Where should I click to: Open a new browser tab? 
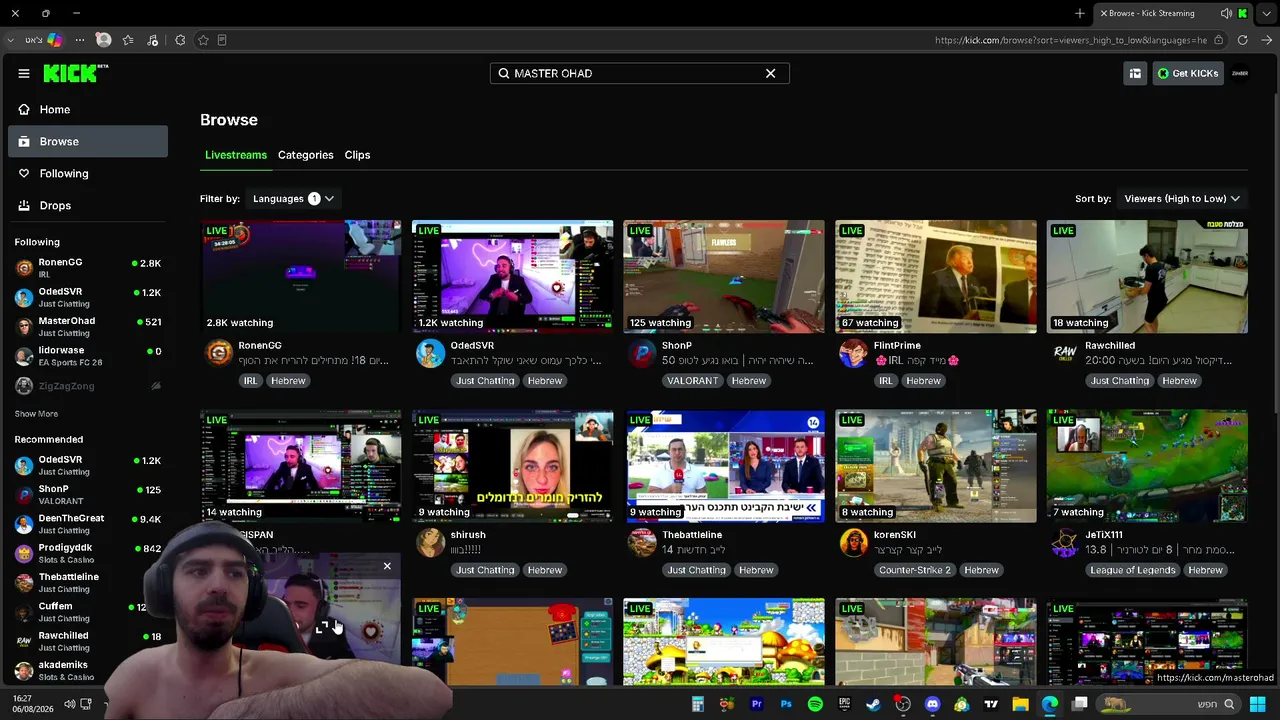click(x=1080, y=13)
